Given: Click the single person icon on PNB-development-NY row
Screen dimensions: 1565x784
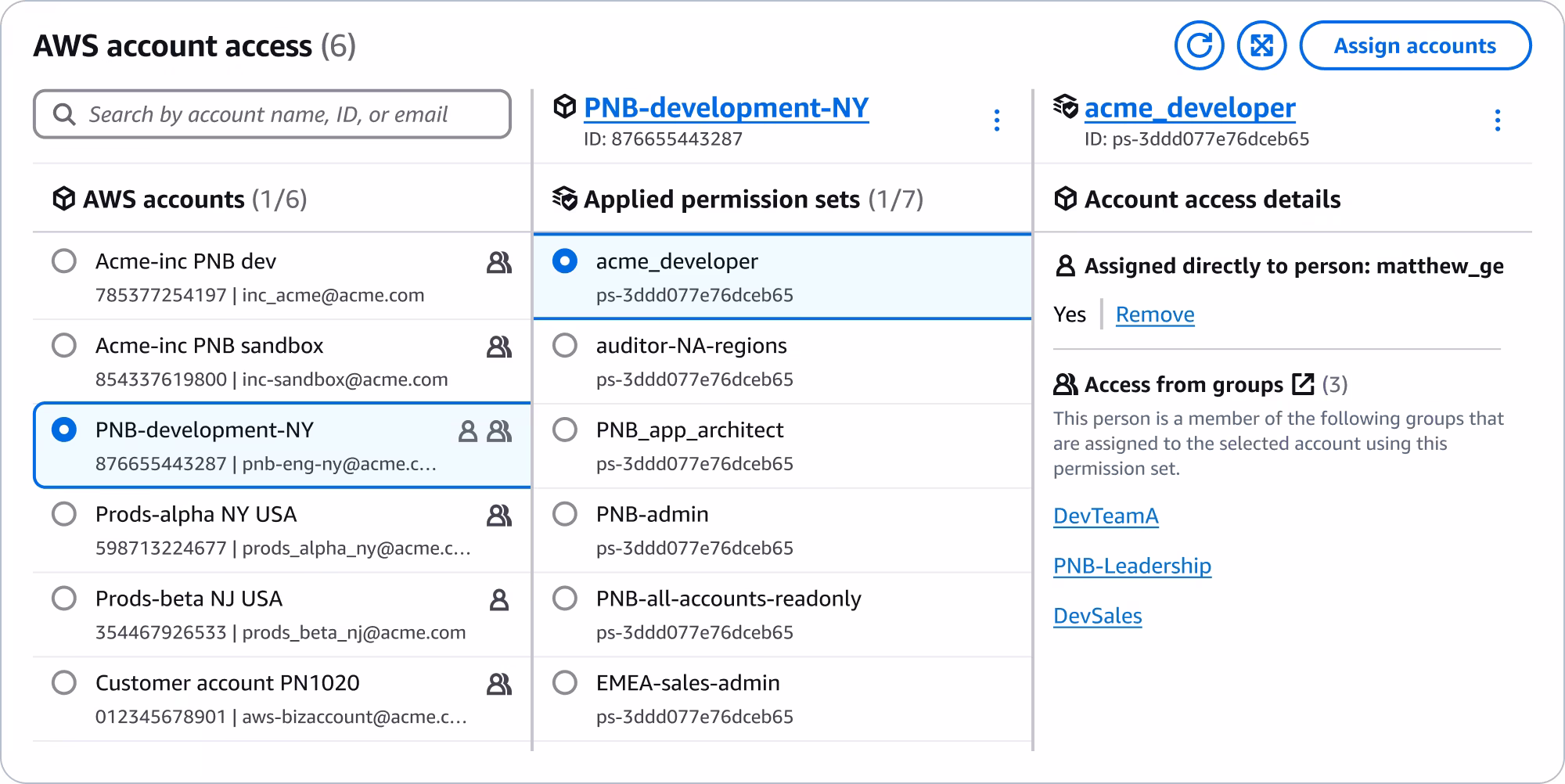Looking at the screenshot, I should coord(467,431).
